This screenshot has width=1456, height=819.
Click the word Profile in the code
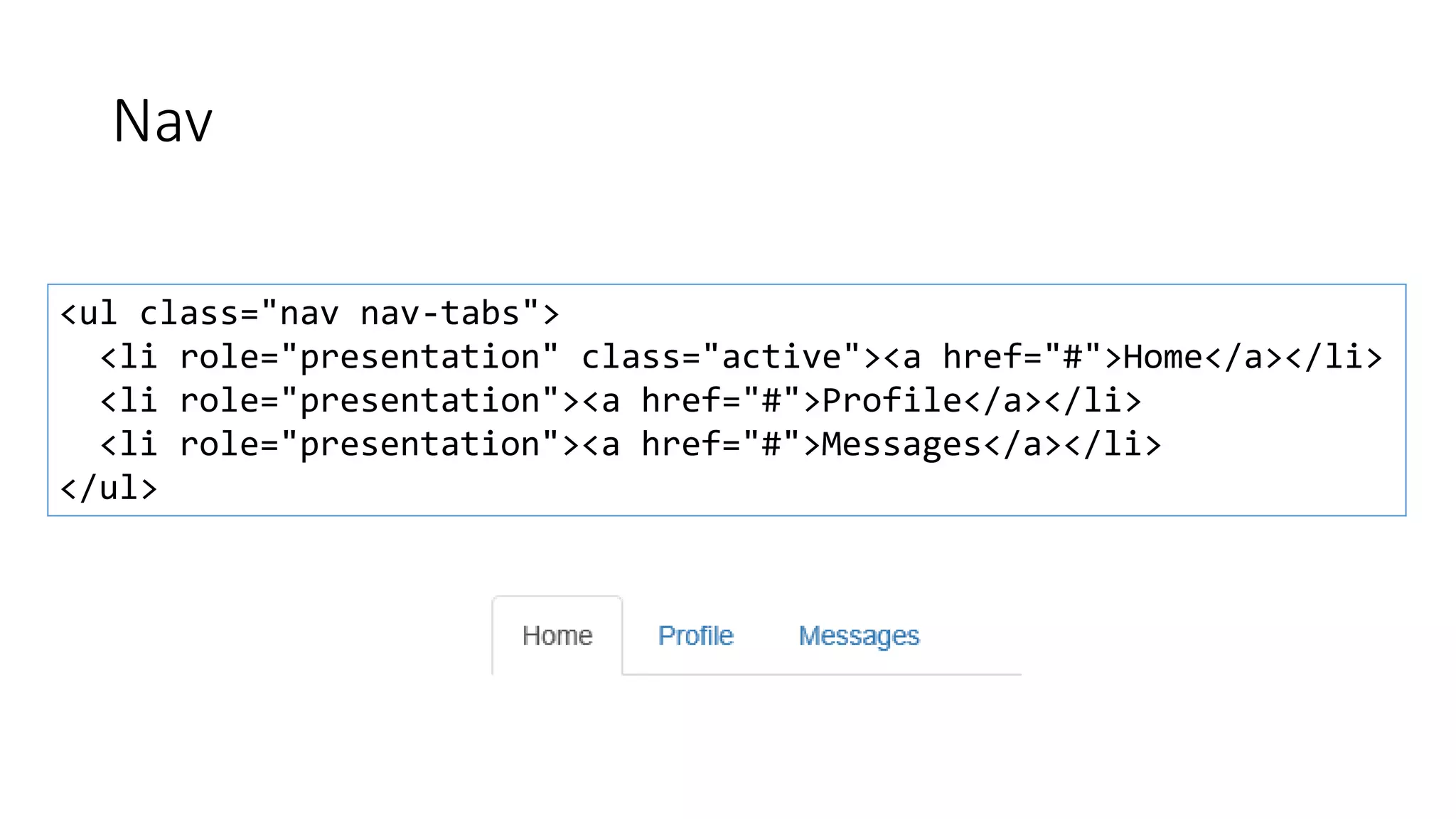[x=892, y=401]
